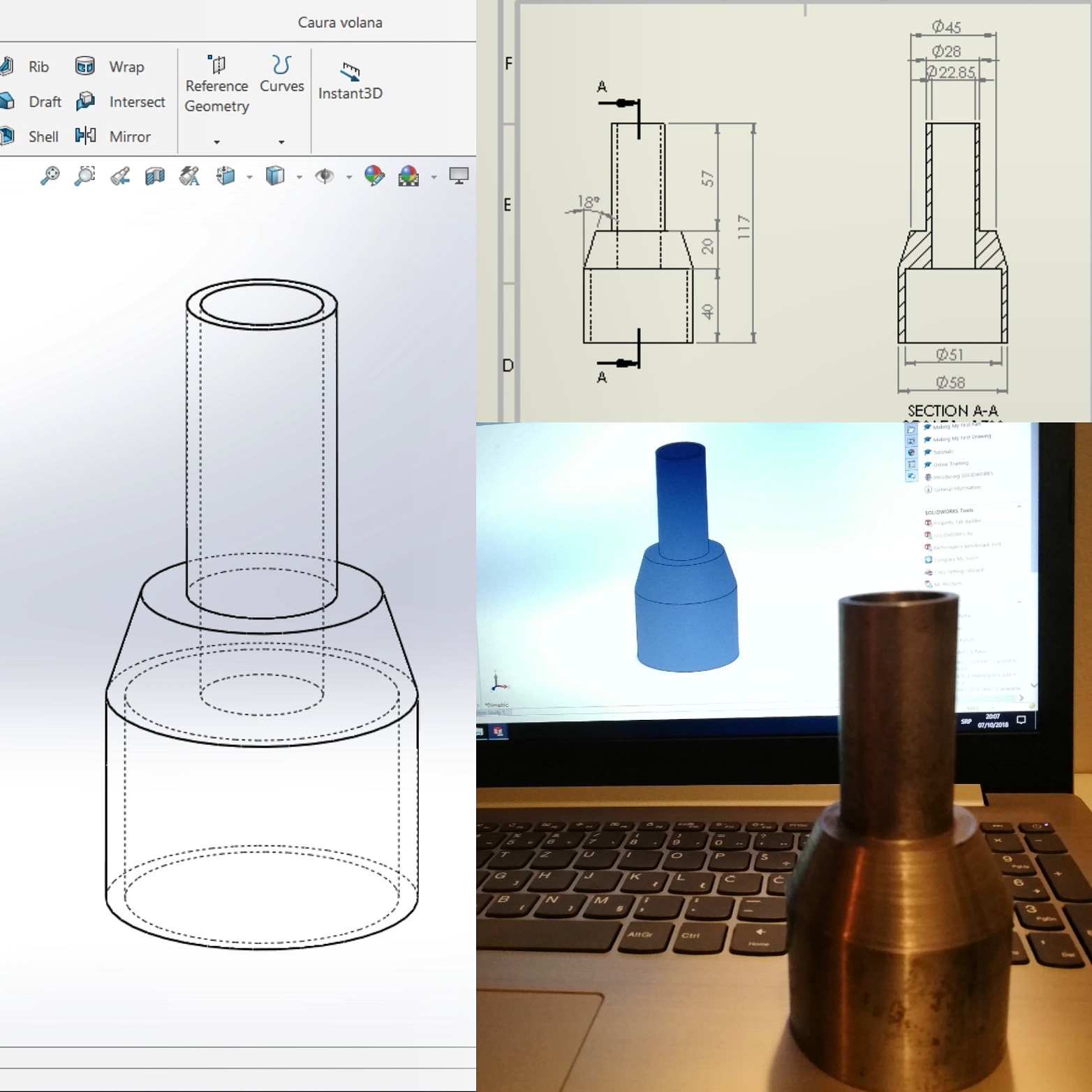This screenshot has height=1092, width=1092.
Task: Click the Ø58 dimension in the drawing
Action: [950, 383]
